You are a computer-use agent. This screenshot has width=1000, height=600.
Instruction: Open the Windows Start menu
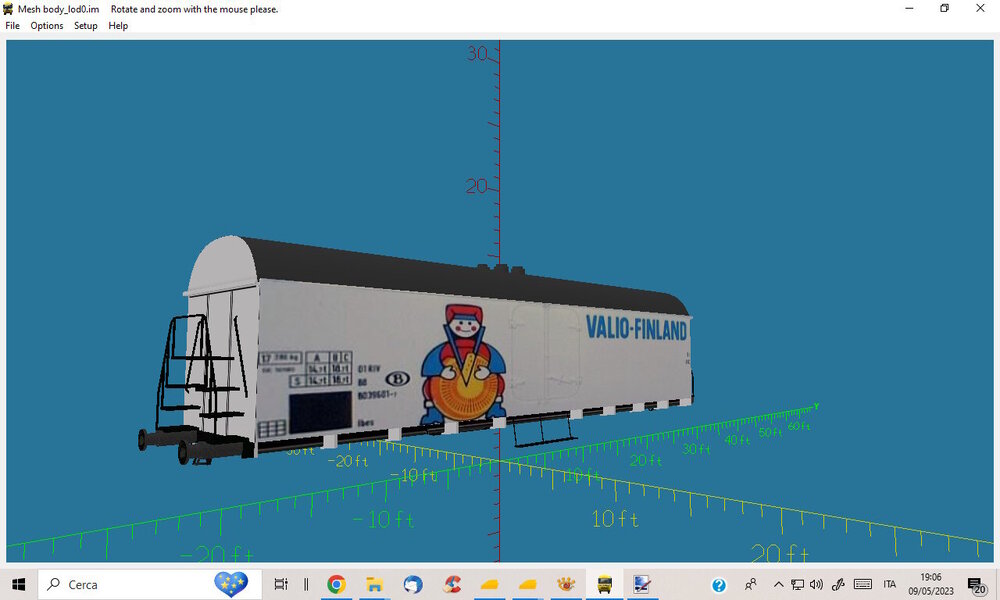point(18,584)
